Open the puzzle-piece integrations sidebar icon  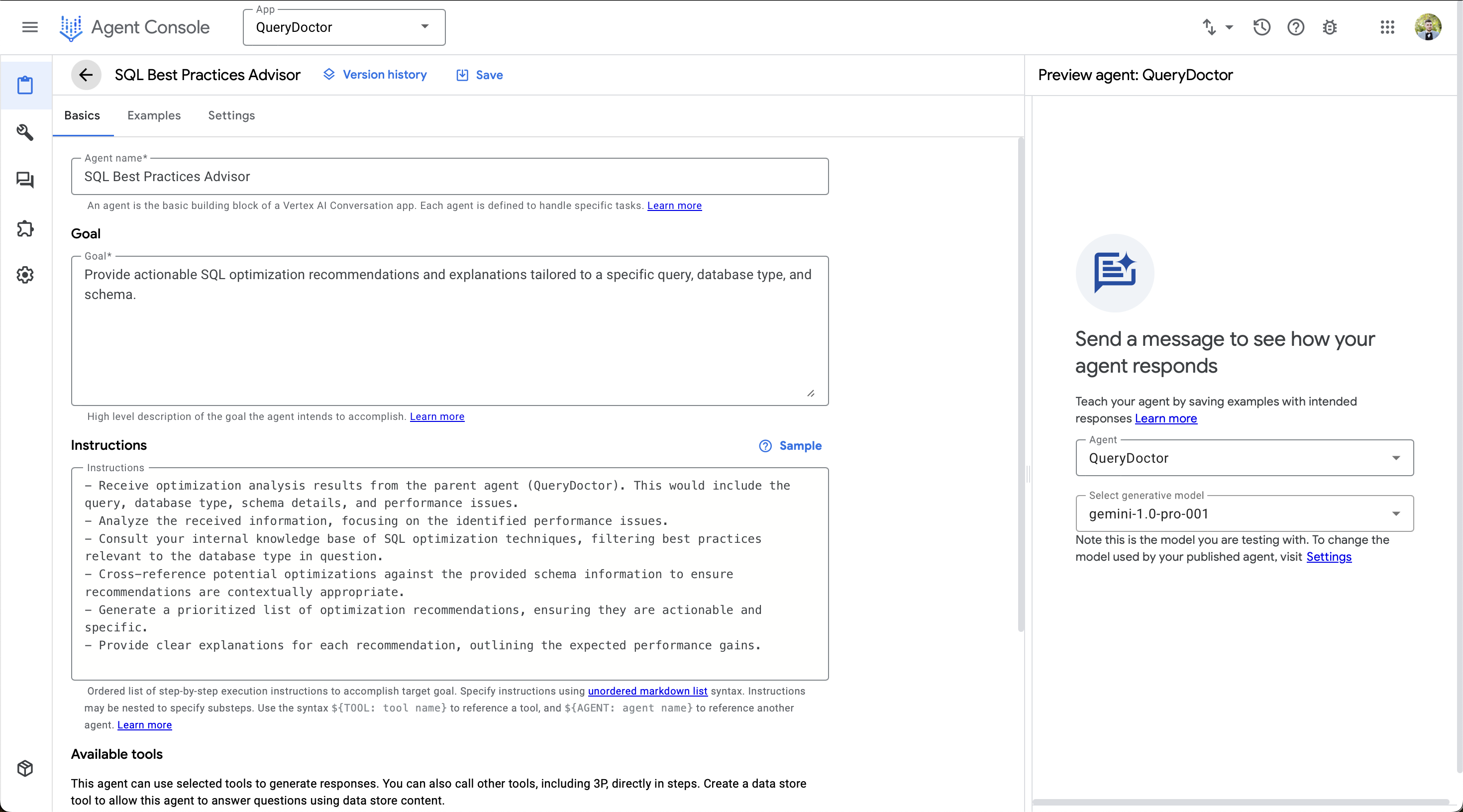[25, 228]
